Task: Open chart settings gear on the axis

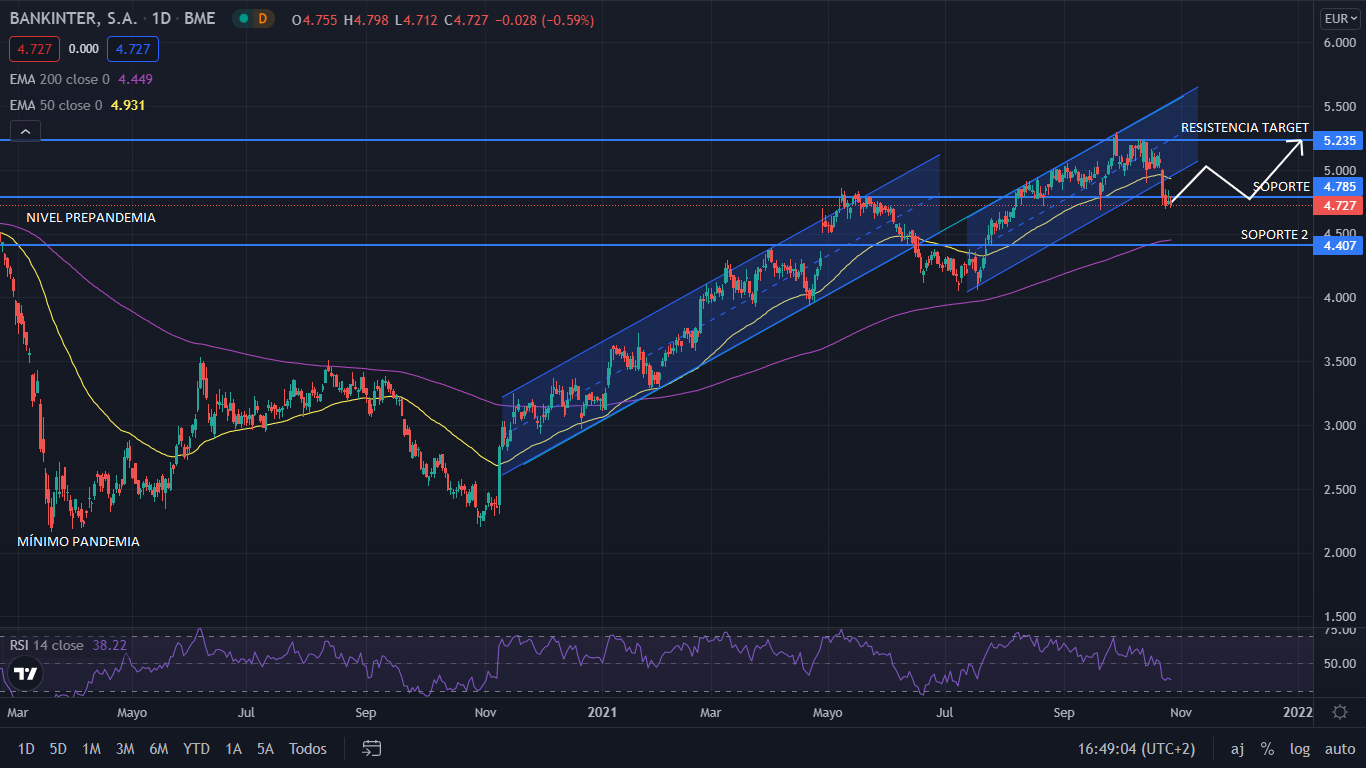Action: click(x=1339, y=712)
